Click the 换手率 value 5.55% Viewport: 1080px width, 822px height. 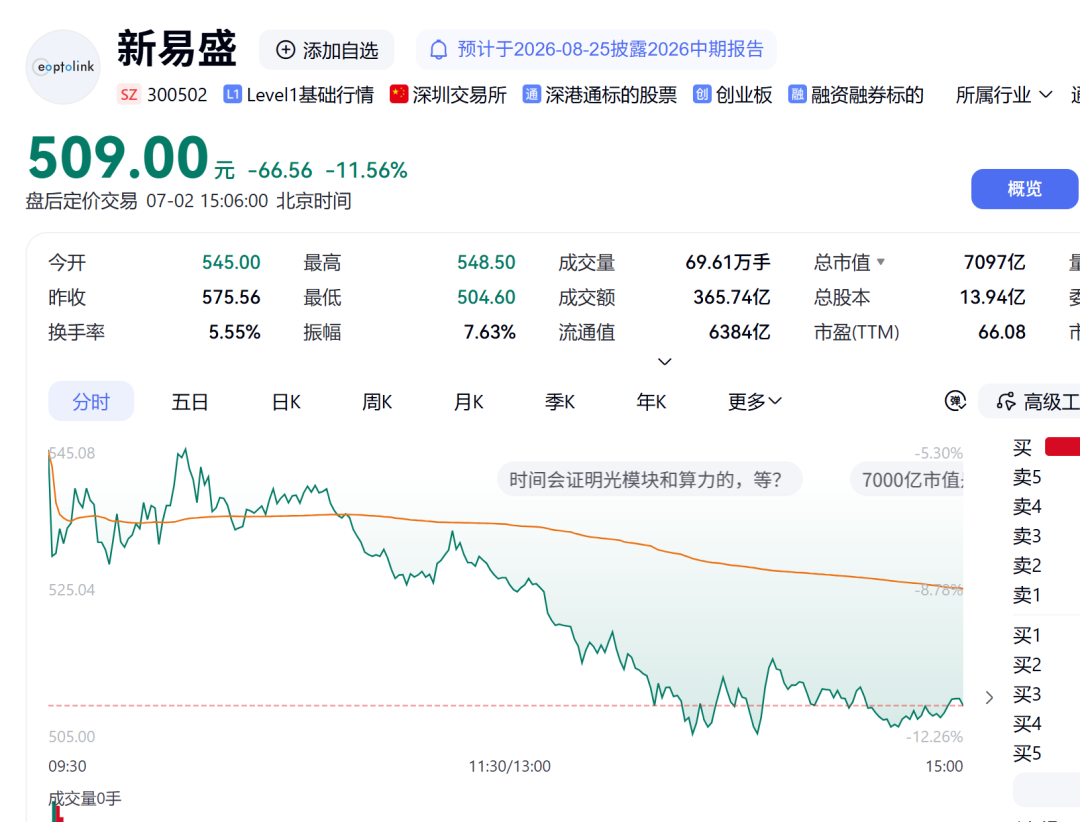234,333
